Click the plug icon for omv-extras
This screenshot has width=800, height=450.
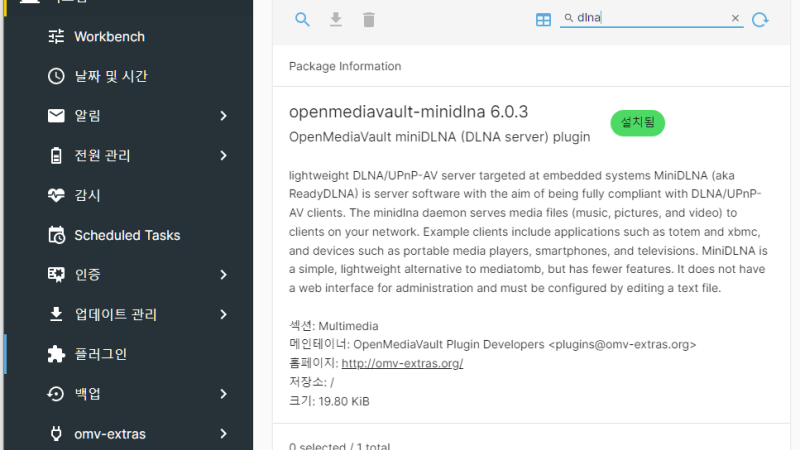(x=56, y=434)
